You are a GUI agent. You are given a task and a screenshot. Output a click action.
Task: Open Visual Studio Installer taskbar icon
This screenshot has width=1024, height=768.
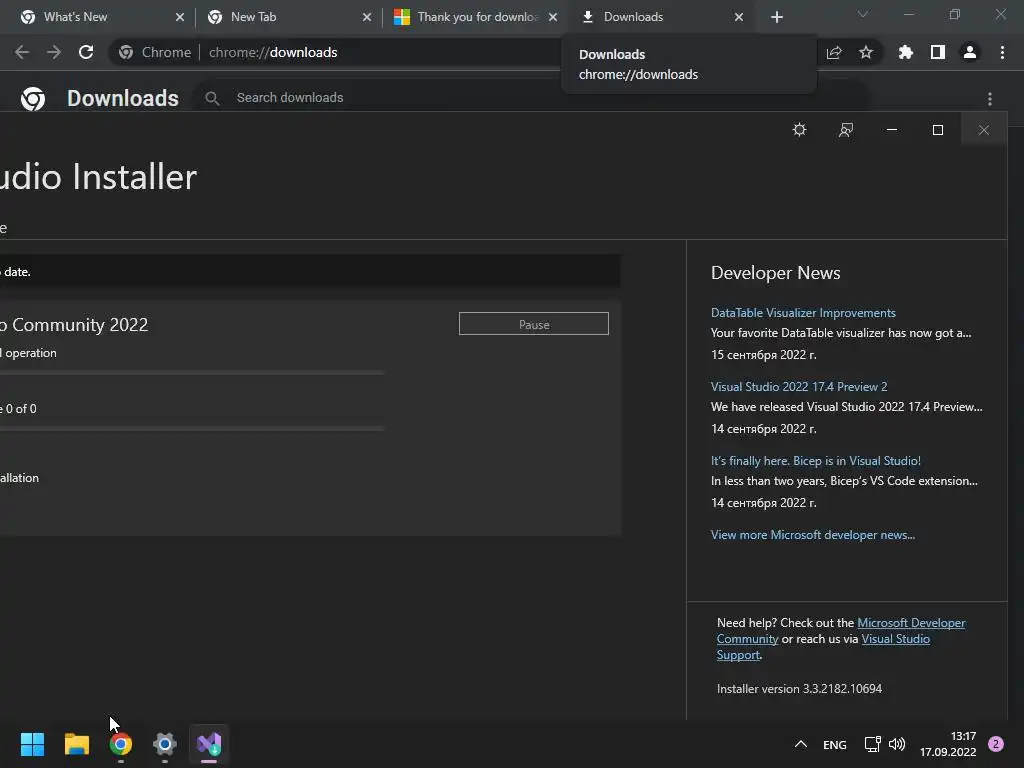pyautogui.click(x=209, y=744)
